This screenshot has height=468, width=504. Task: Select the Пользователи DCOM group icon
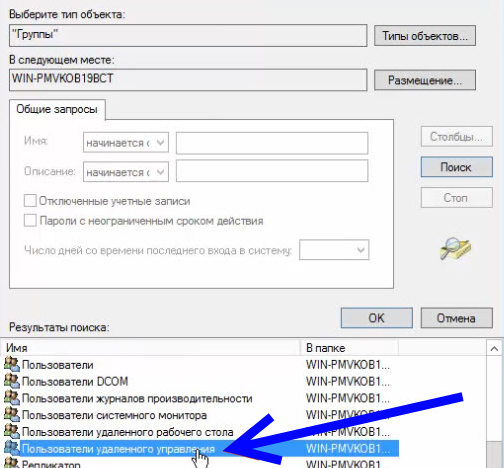(x=12, y=381)
